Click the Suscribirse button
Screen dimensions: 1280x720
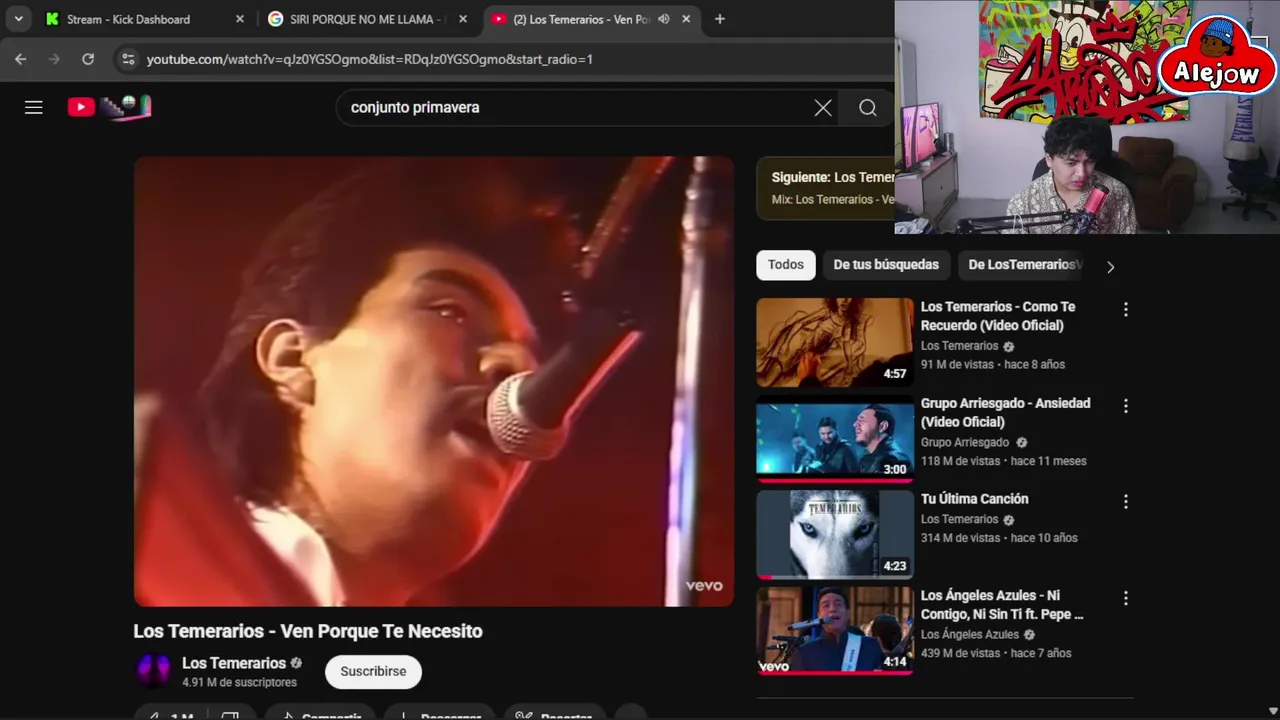point(373,672)
